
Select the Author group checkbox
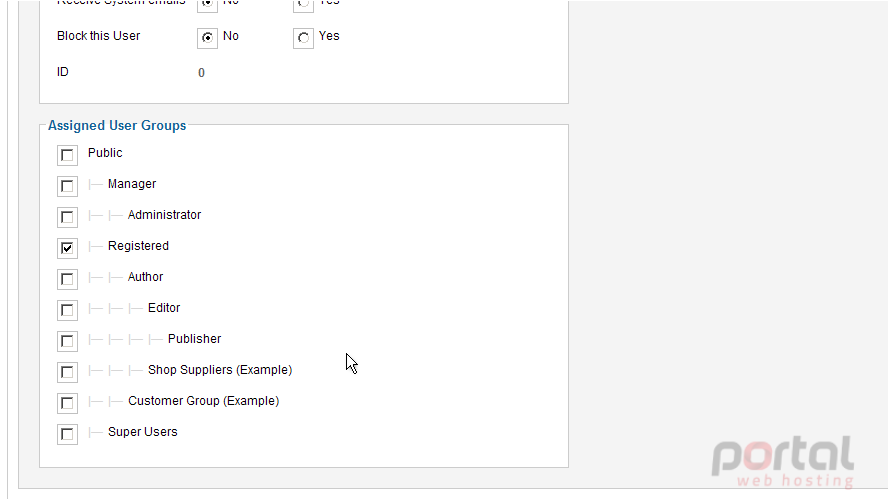click(x=67, y=279)
